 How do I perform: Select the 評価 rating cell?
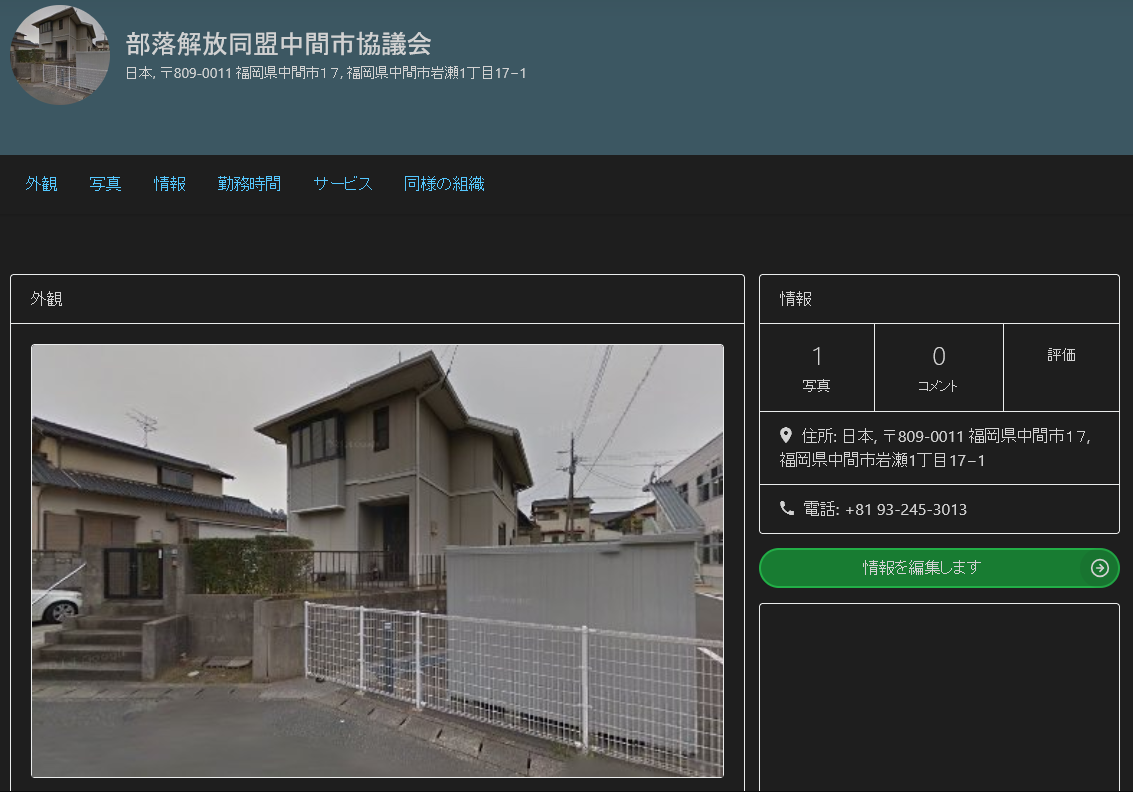click(x=1061, y=356)
